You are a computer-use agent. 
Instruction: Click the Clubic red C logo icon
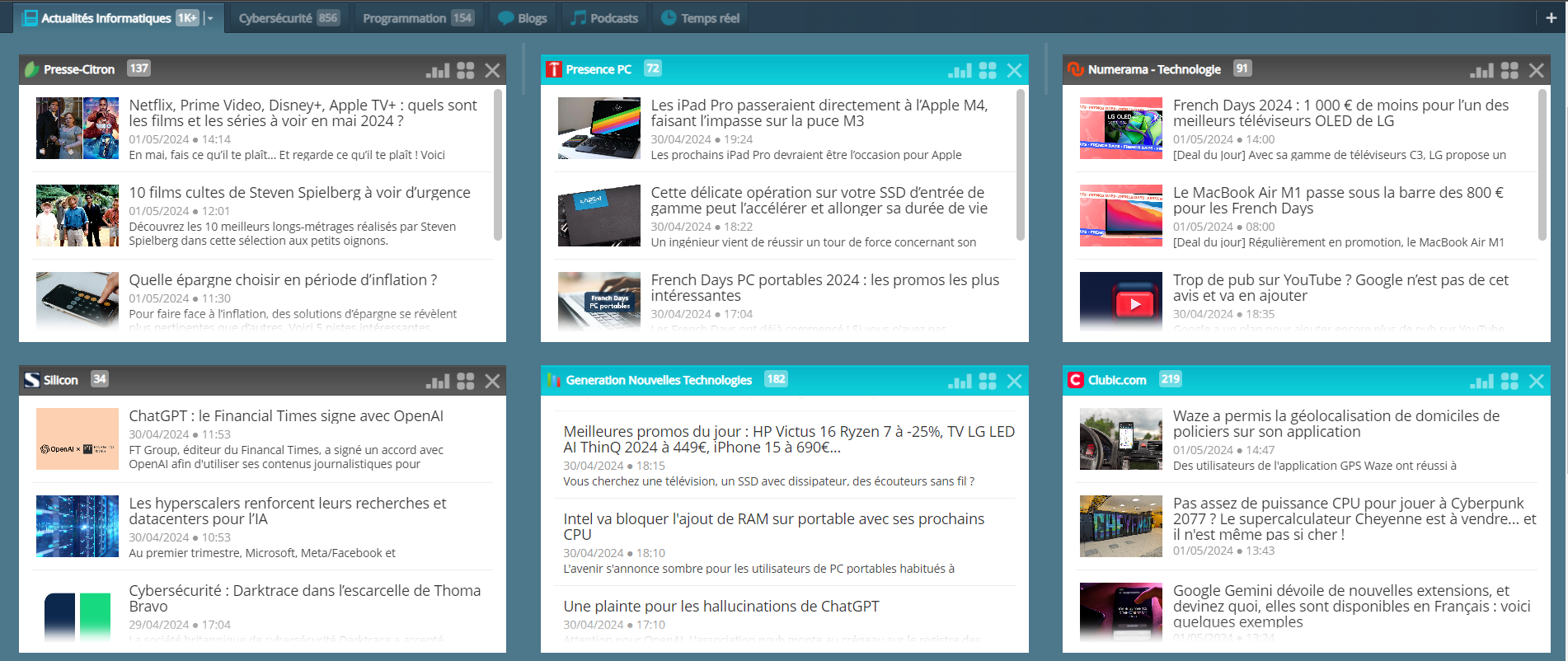point(1075,380)
